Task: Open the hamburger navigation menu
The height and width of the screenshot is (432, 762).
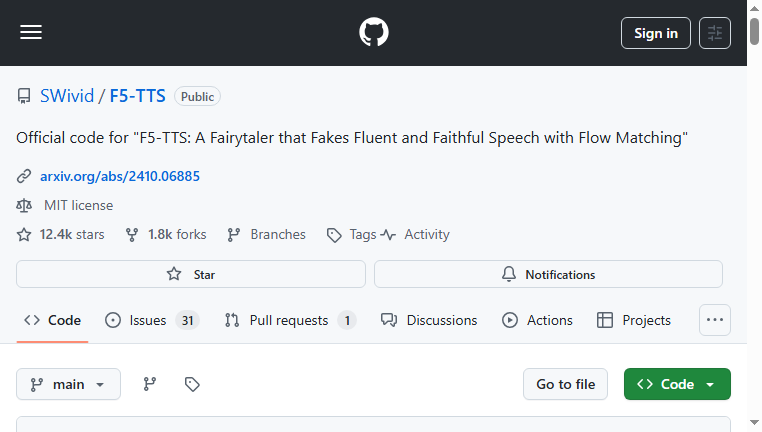Action: [31, 33]
